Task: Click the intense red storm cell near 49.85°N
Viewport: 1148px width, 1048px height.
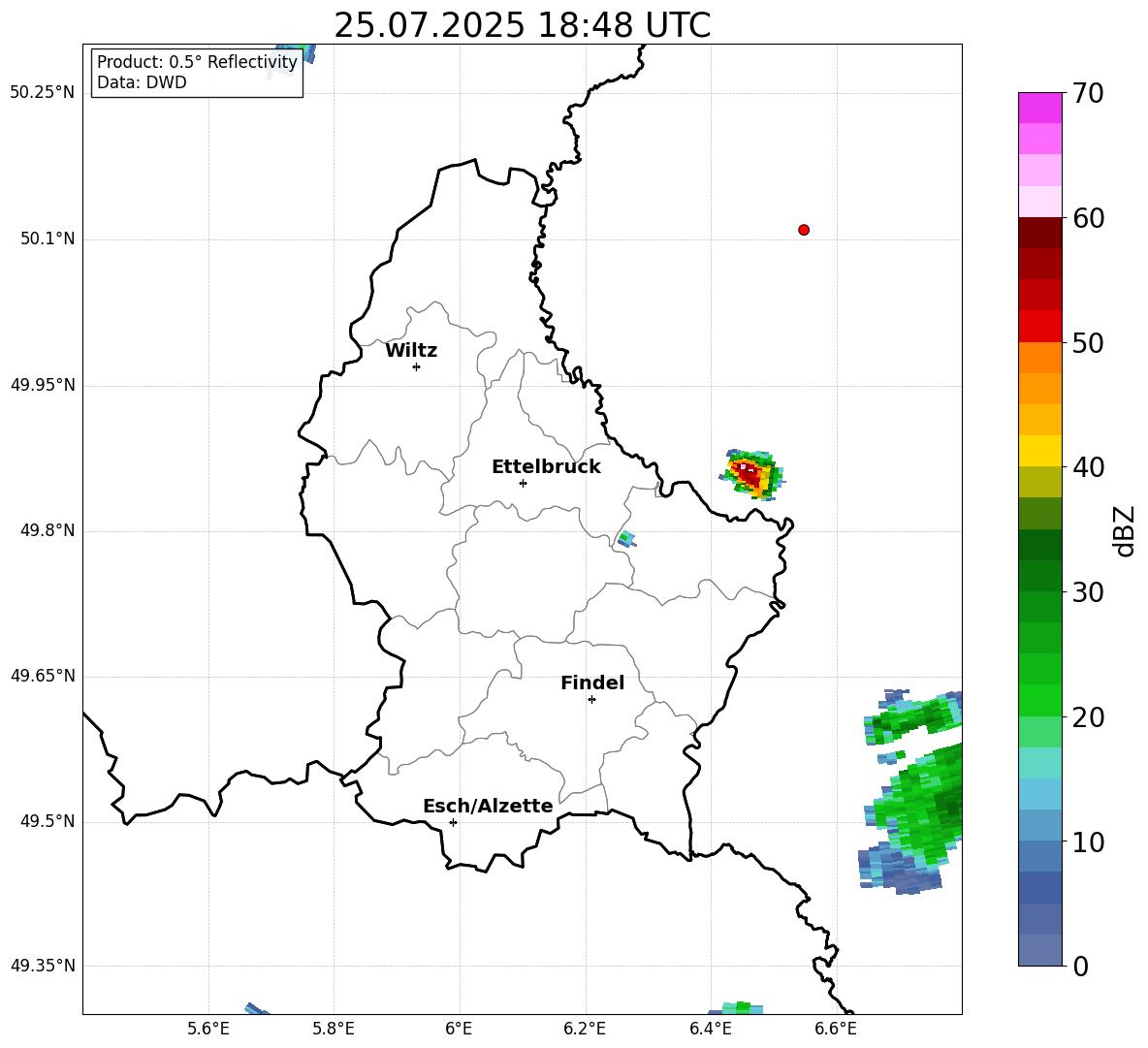Action: point(751,474)
